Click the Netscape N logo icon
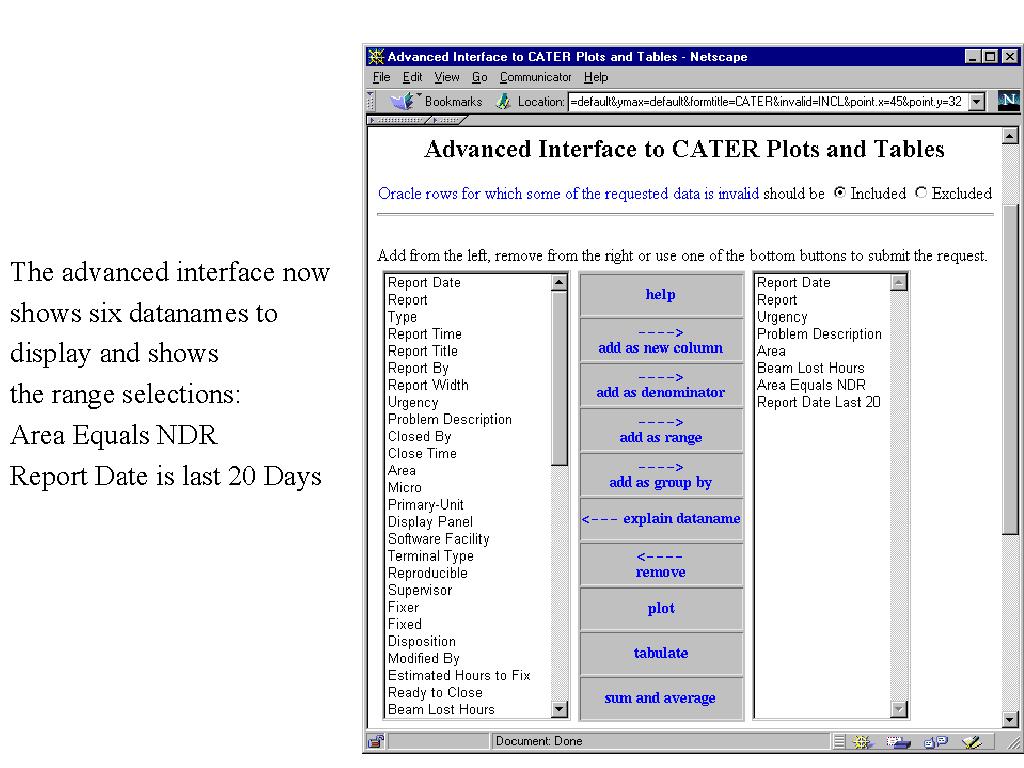This screenshot has width=1024, height=768. pyautogui.click(x=1007, y=101)
